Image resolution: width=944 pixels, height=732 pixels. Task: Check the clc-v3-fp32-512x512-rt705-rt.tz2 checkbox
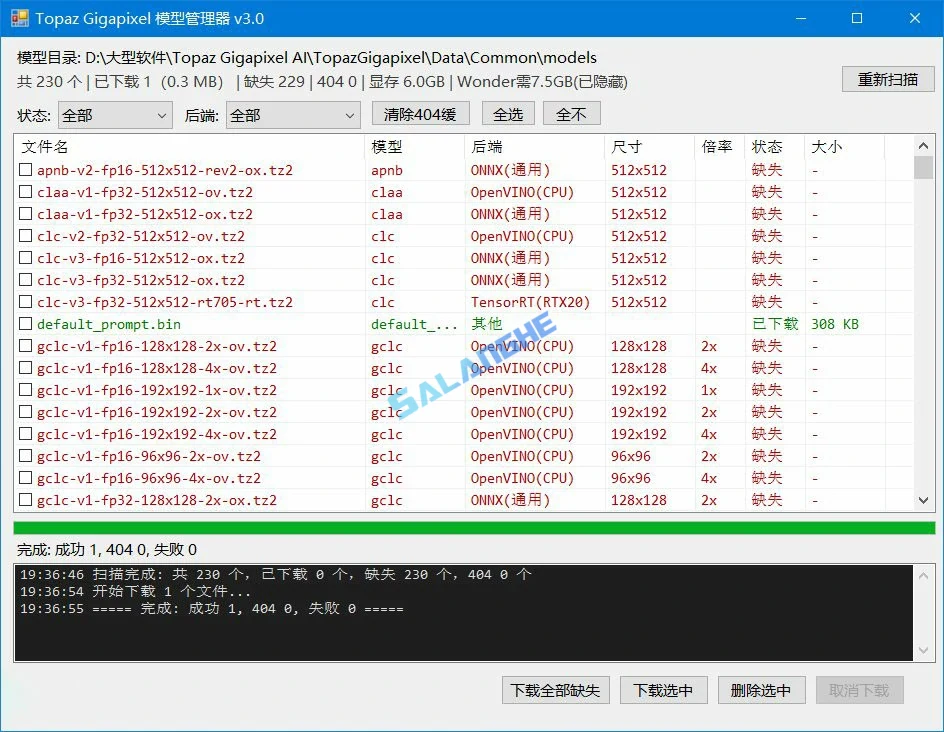[25, 302]
